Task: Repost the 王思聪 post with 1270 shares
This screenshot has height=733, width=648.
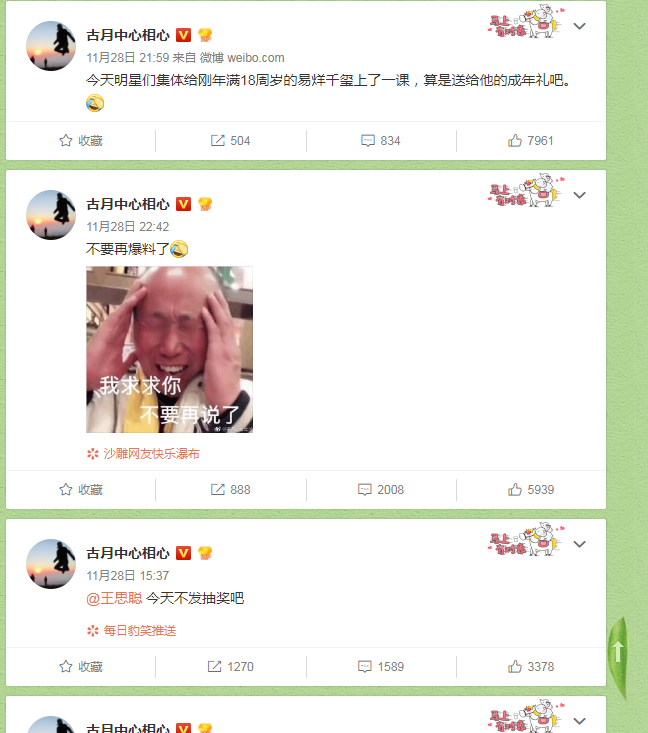Action: coord(230,667)
